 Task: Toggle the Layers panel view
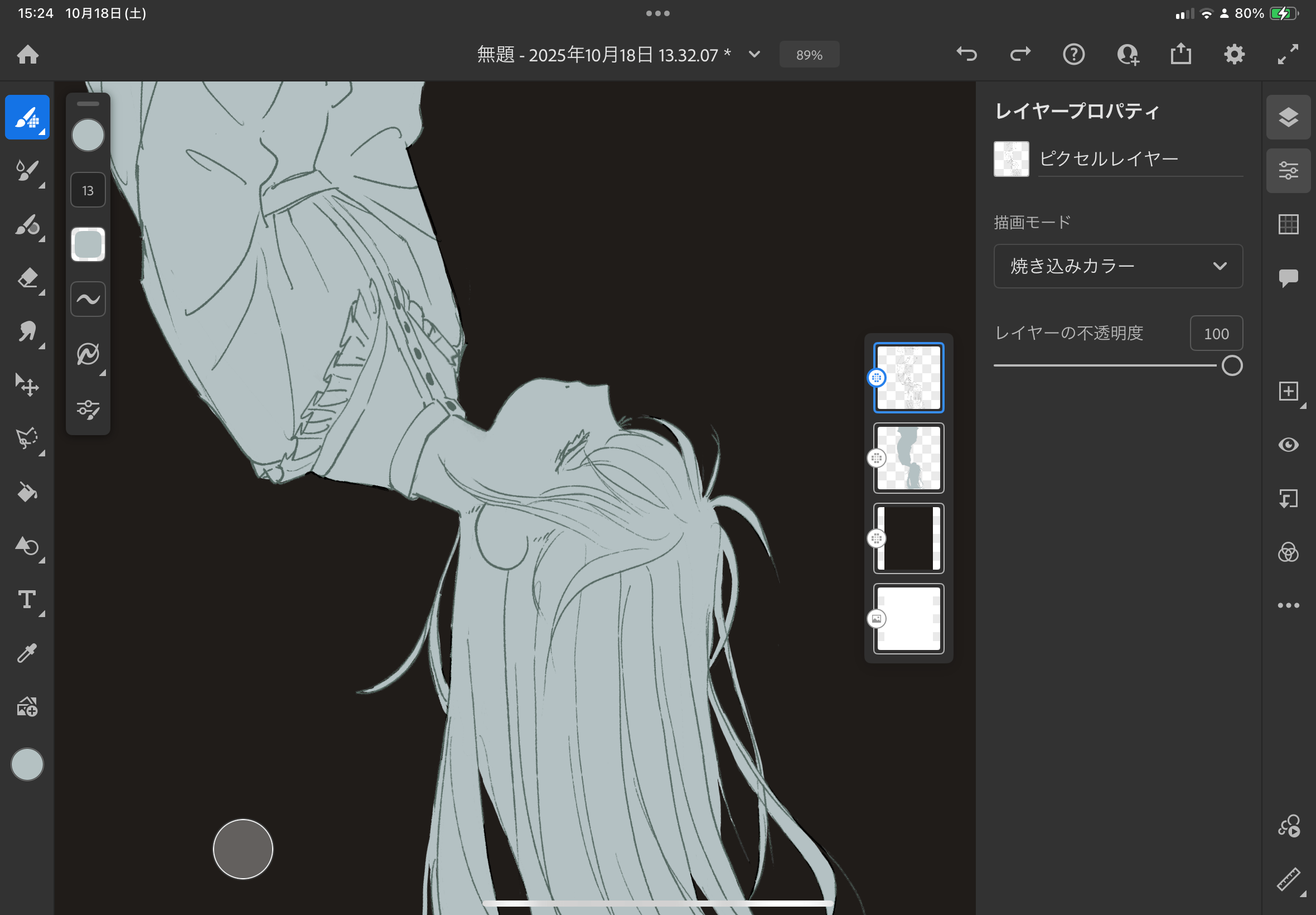tap(1288, 118)
